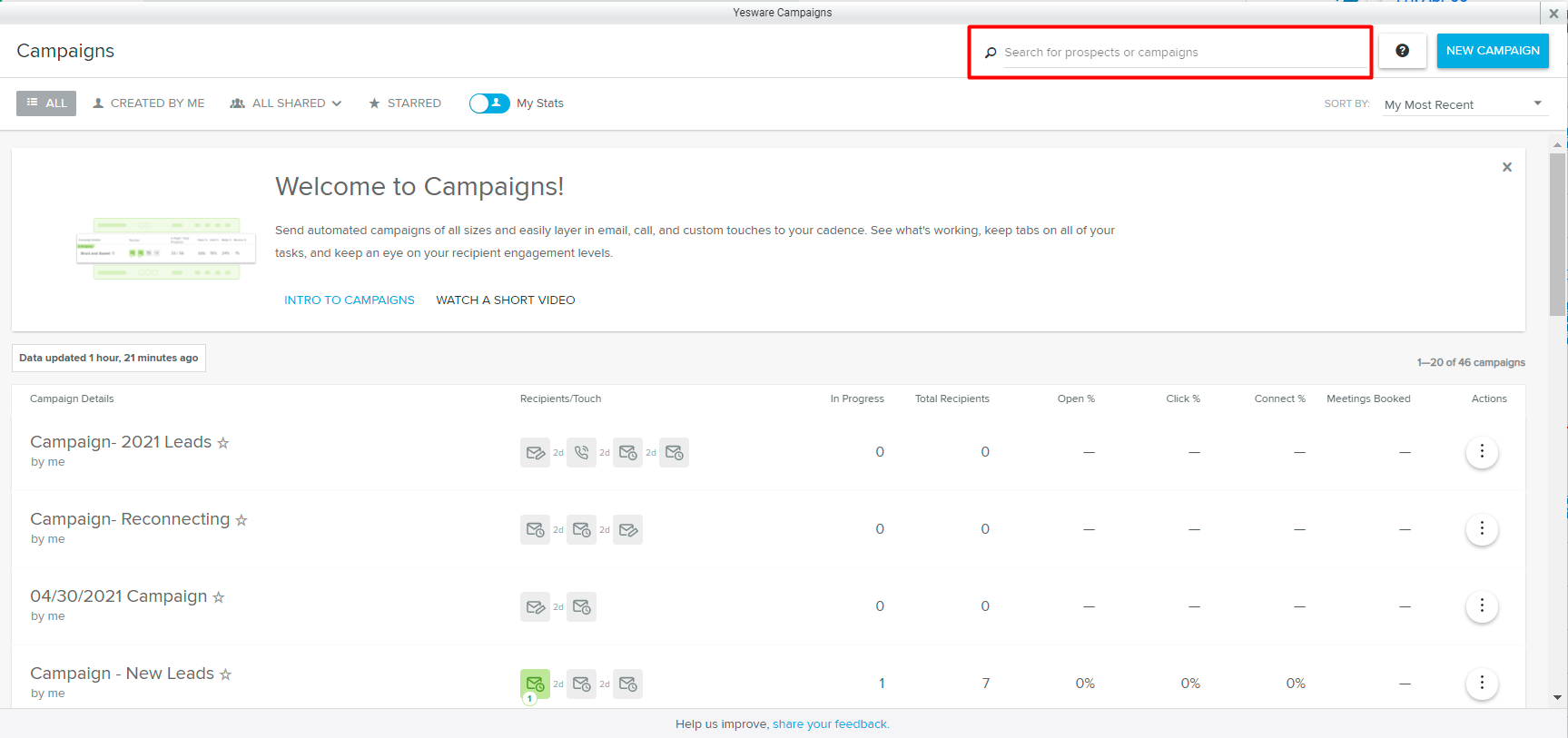The height and width of the screenshot is (738, 1568).
Task: Open second scheduled email touch in Campaign- Reconnecting
Action: [x=581, y=529]
